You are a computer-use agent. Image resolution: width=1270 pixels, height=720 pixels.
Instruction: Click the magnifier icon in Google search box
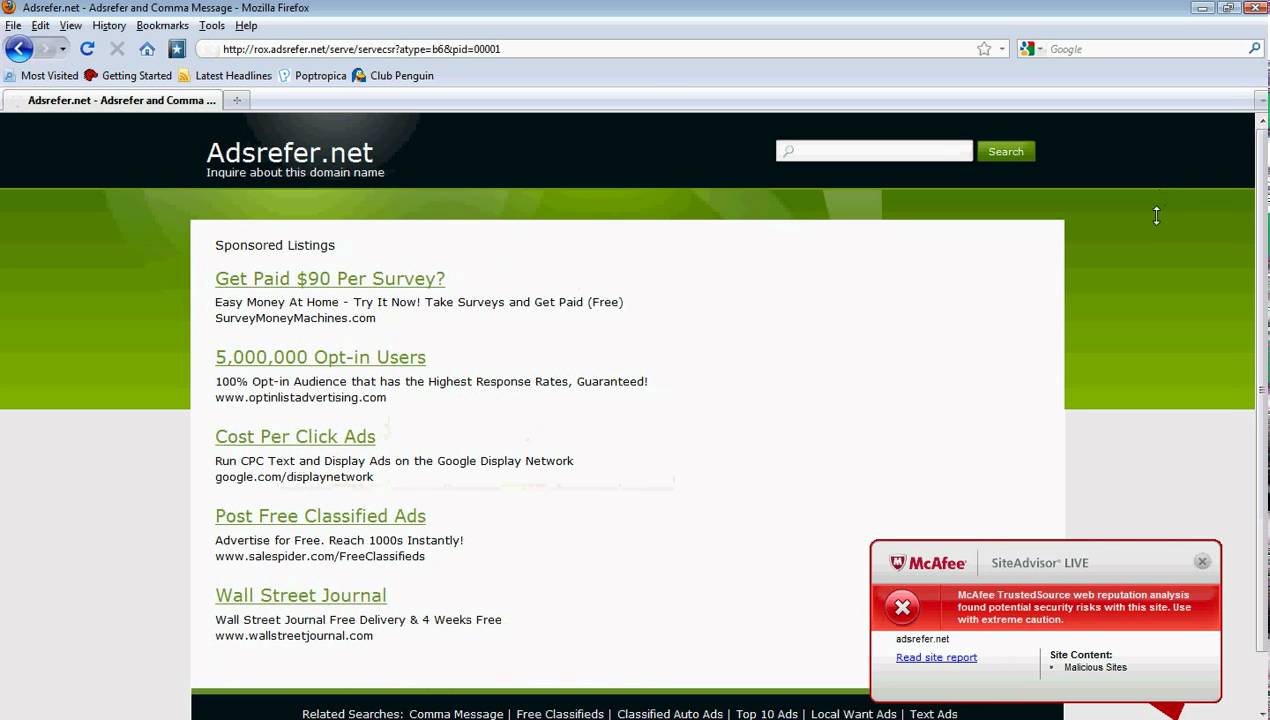click(x=1255, y=48)
